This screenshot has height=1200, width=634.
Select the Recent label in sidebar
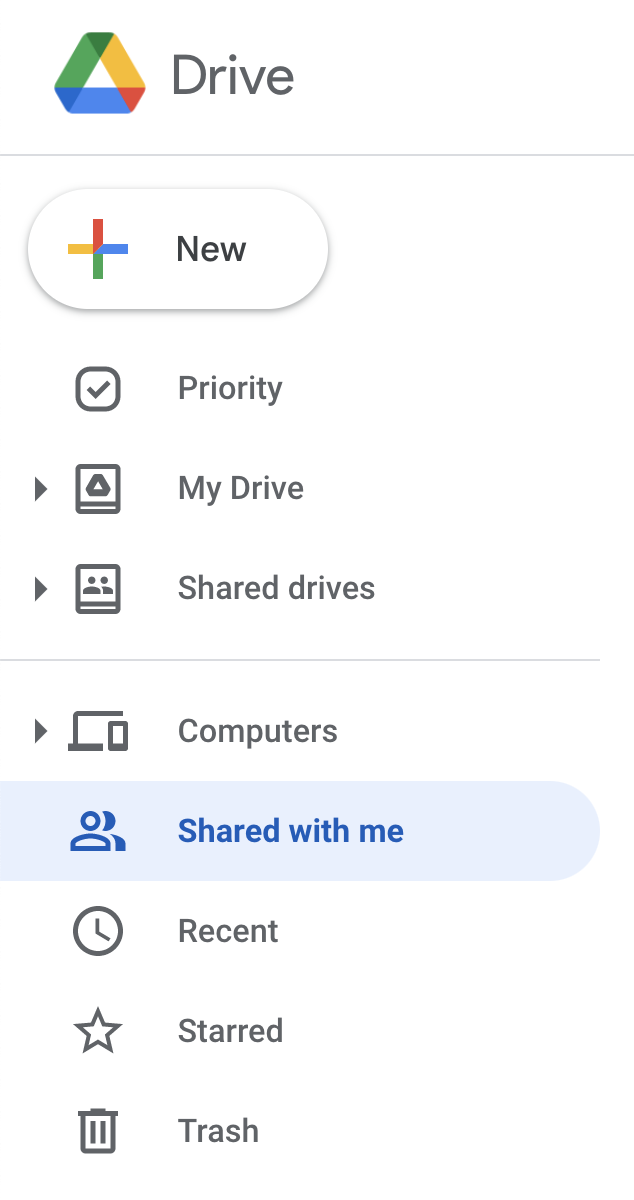click(228, 931)
